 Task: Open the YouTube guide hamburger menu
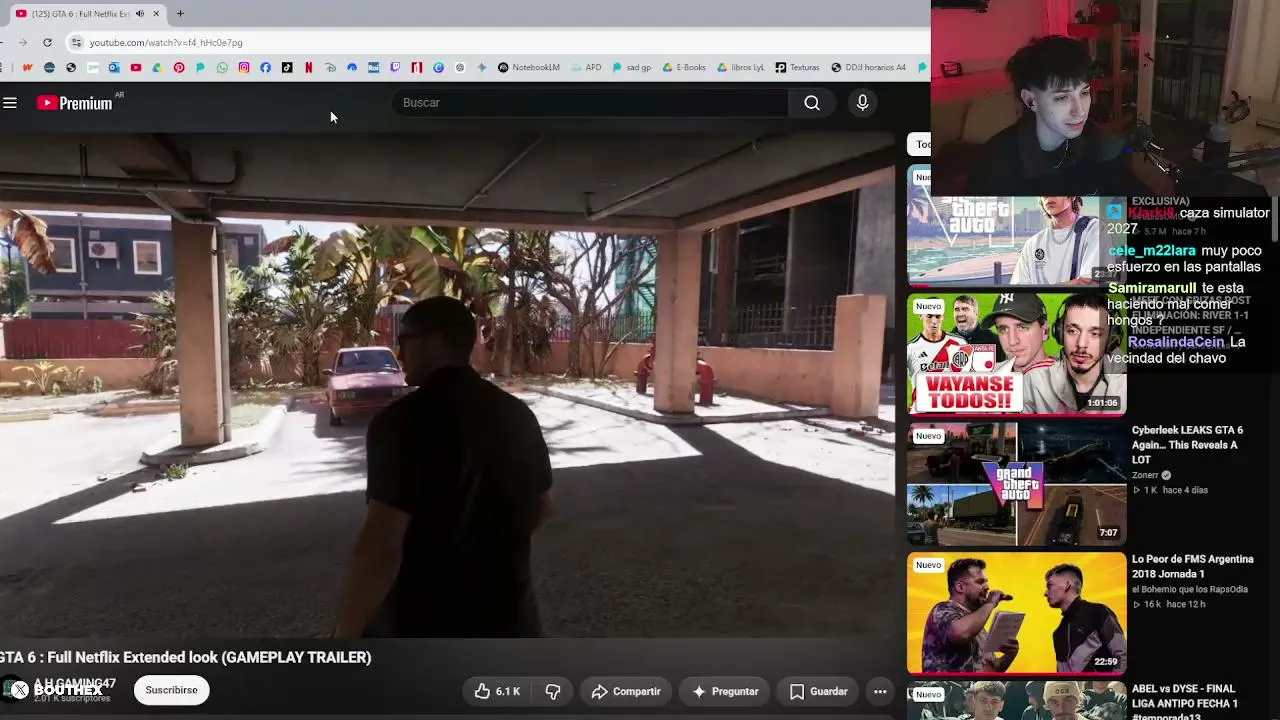click(10, 102)
